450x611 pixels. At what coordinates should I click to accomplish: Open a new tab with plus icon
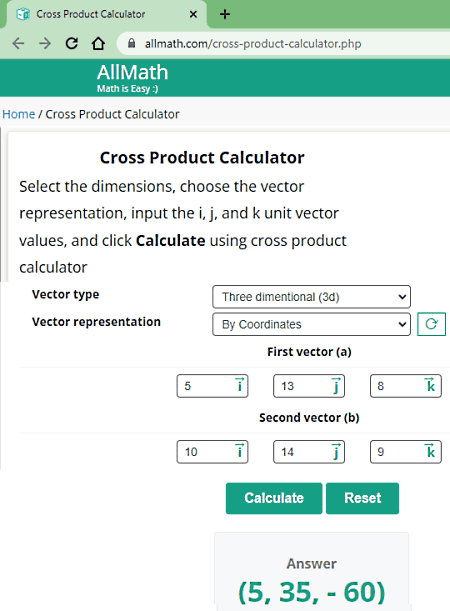coord(225,14)
